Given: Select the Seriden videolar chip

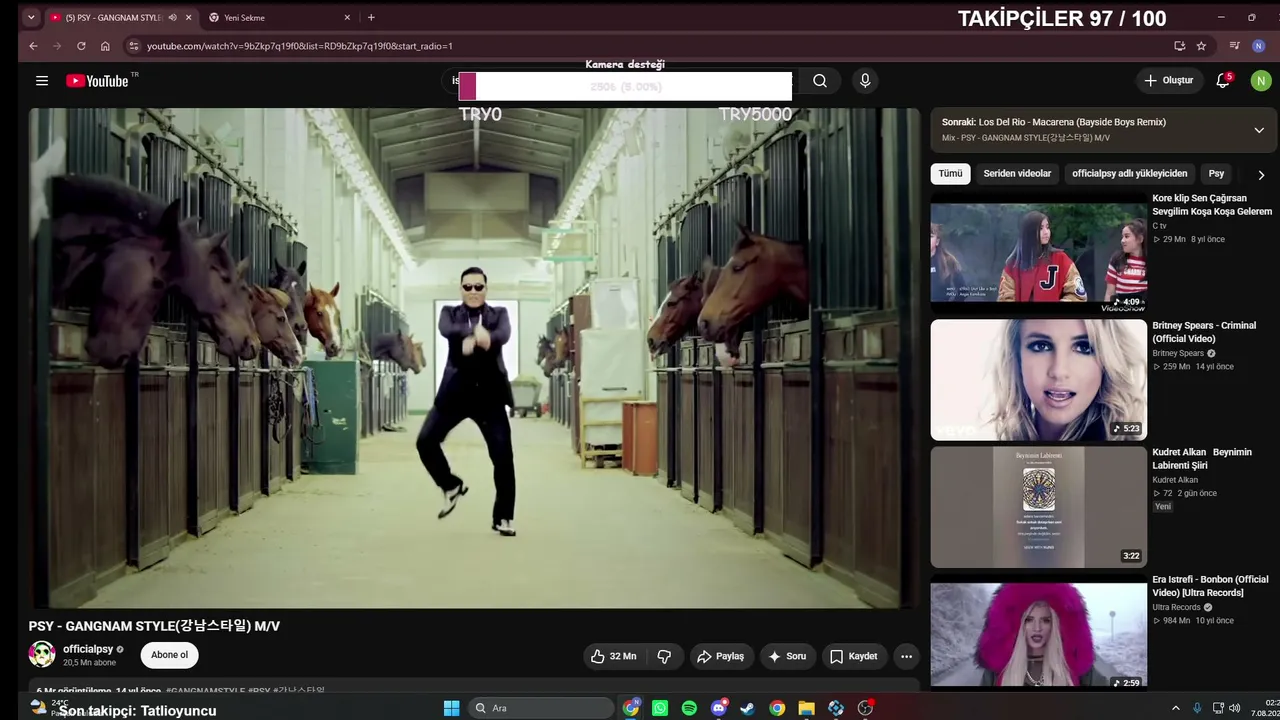Looking at the screenshot, I should 1017,174.
